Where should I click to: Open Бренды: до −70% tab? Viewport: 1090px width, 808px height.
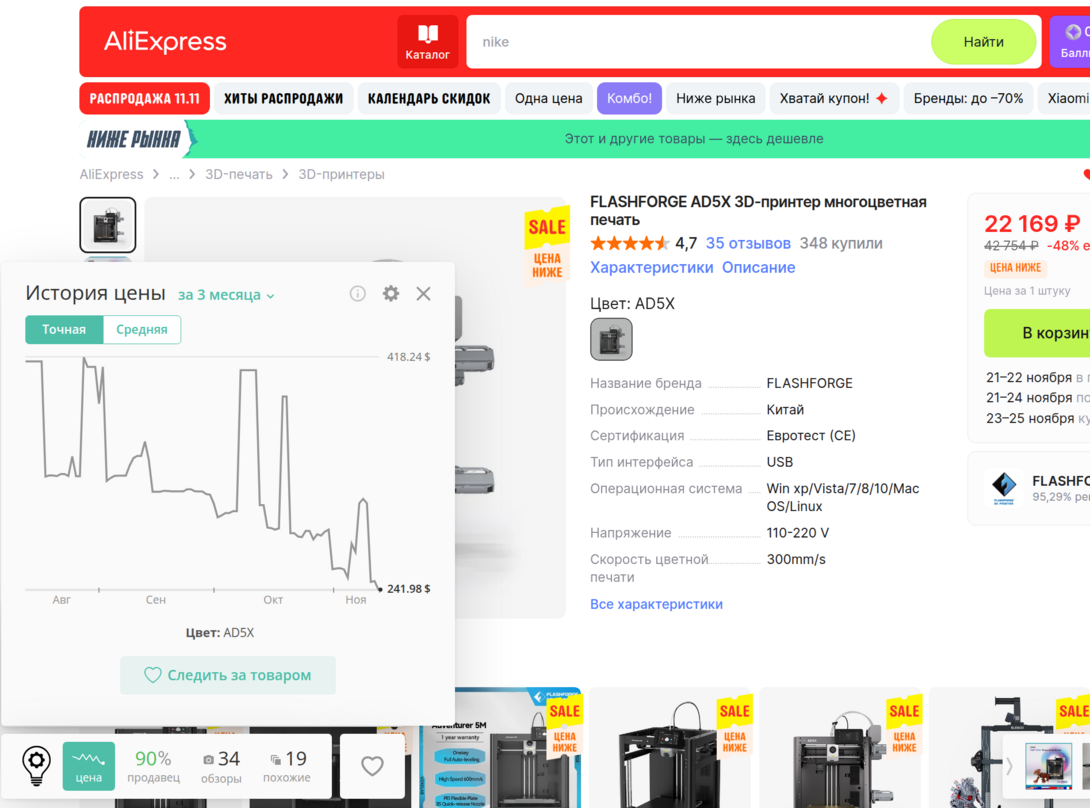(968, 99)
